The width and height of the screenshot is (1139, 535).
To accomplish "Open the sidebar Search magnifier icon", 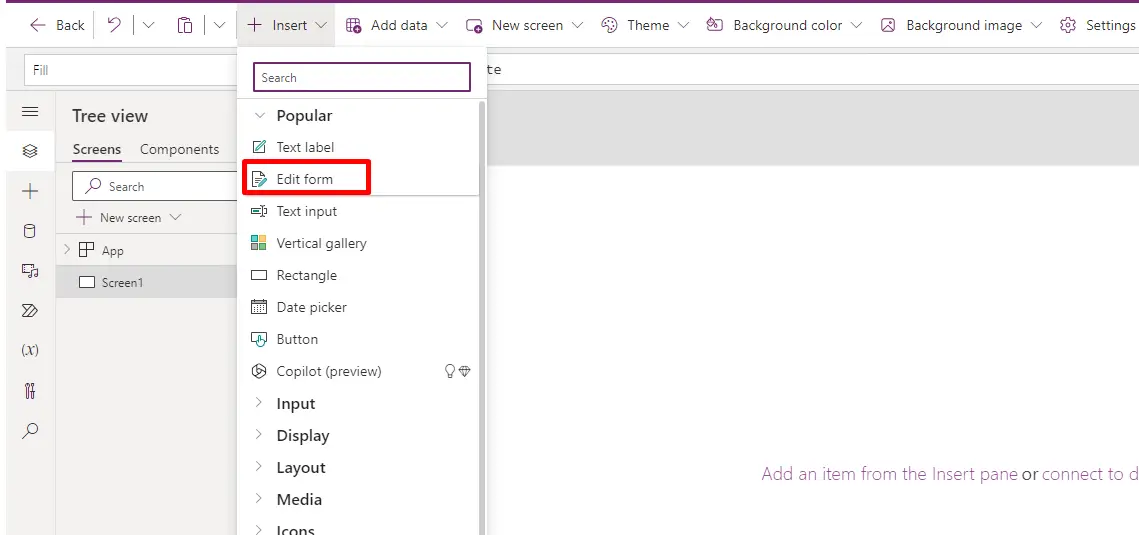I will click(x=30, y=430).
